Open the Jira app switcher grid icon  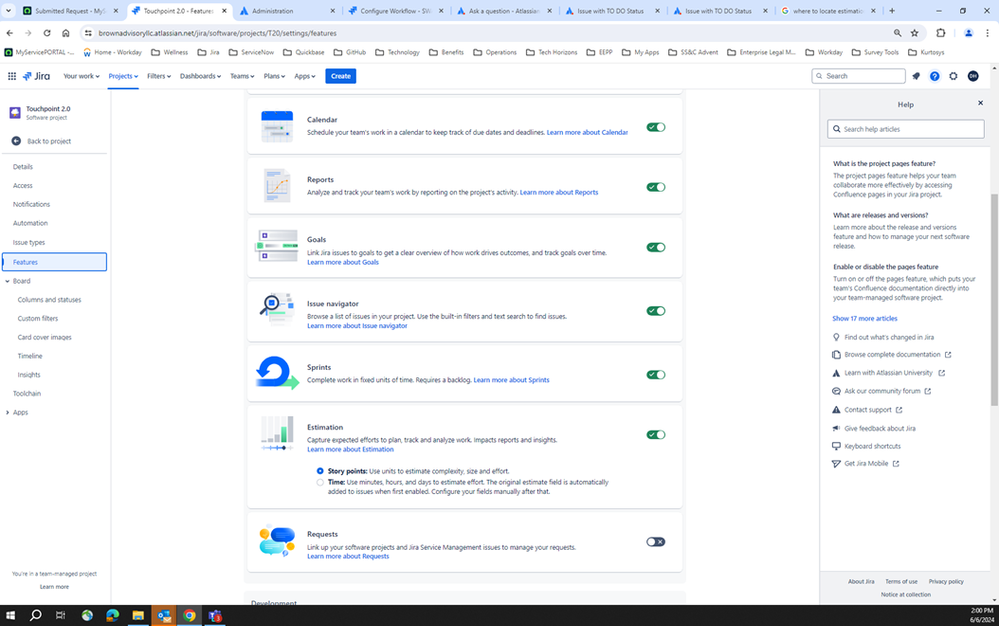point(11,76)
